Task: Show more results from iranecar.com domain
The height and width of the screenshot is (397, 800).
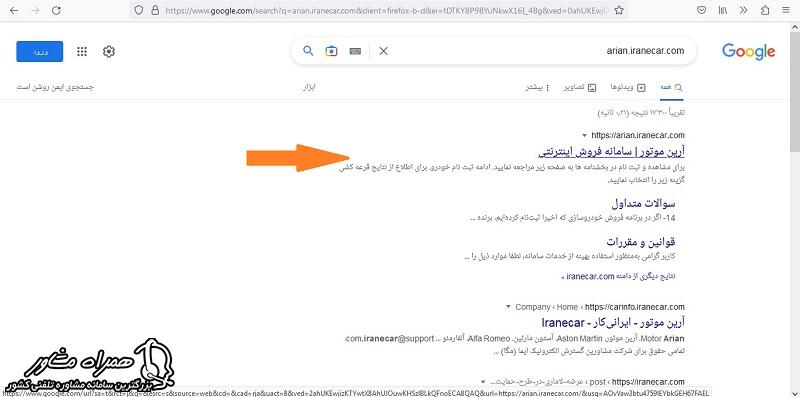Action: [x=618, y=276]
